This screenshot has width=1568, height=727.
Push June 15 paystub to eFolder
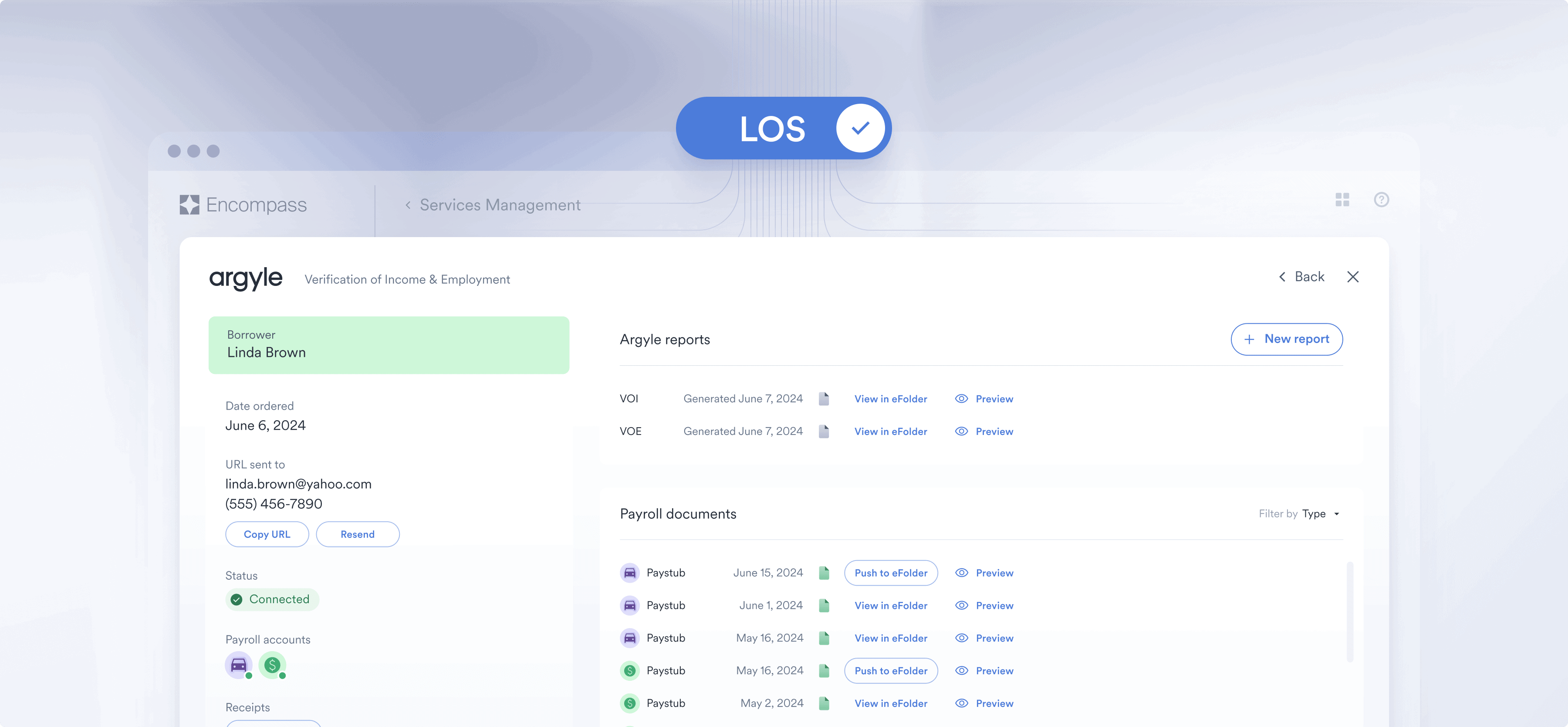pyautogui.click(x=891, y=573)
